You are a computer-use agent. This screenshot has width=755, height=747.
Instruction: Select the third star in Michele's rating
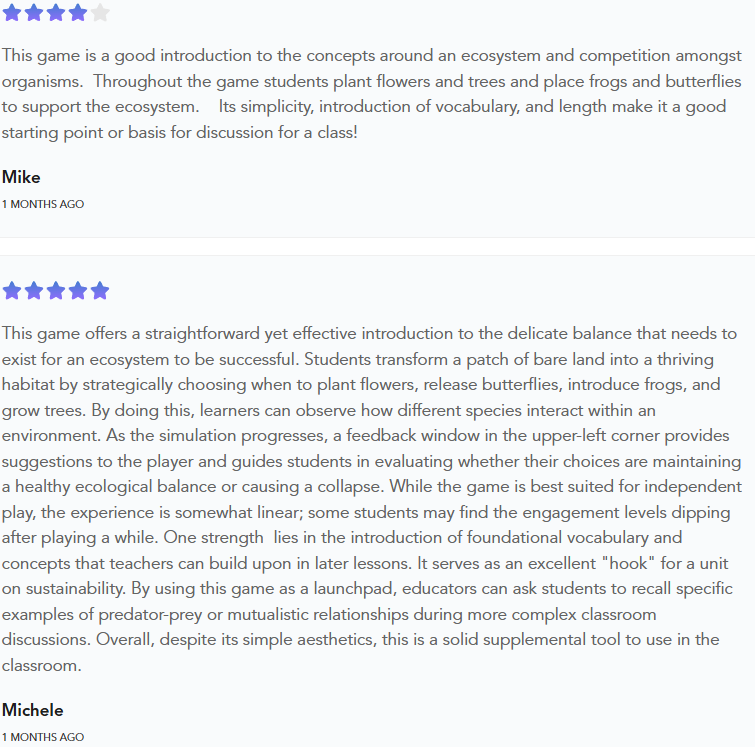tap(55, 291)
